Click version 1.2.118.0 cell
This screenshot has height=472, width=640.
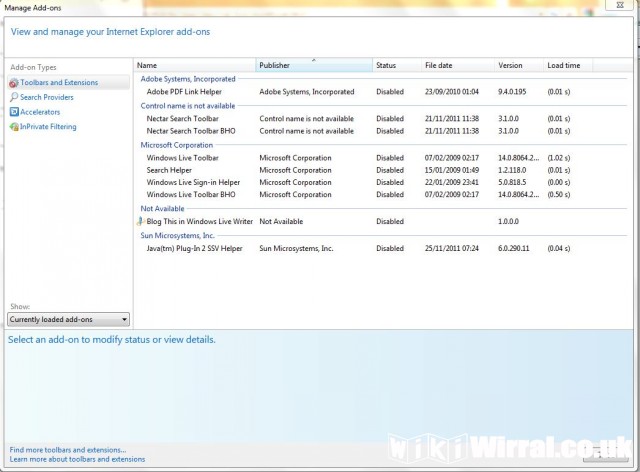point(512,170)
